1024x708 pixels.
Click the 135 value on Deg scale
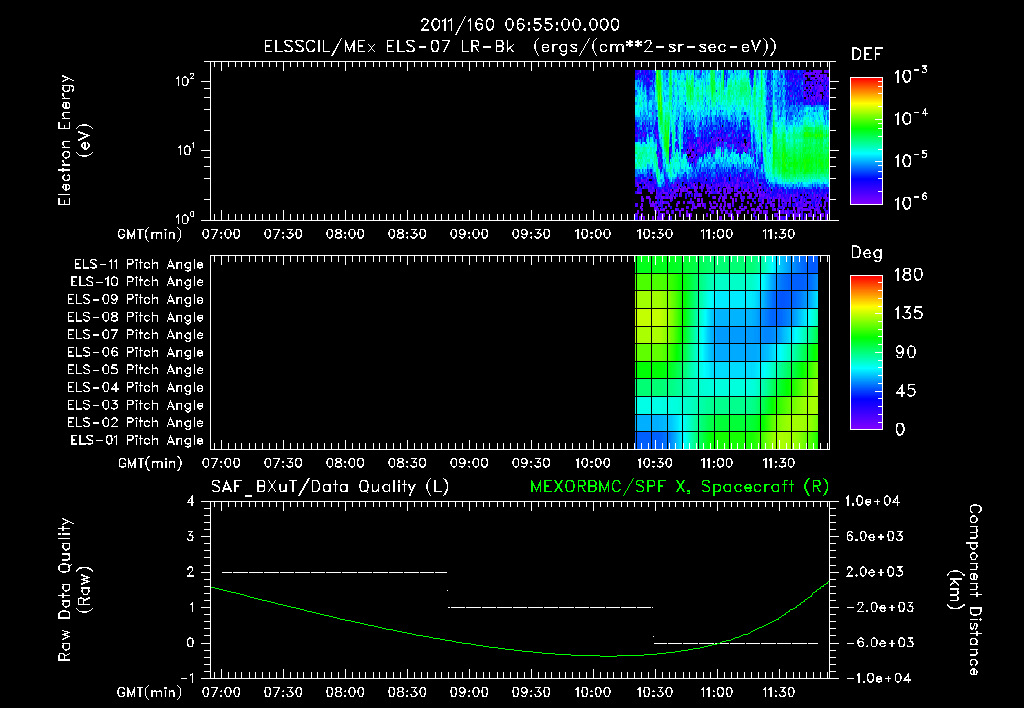point(908,314)
